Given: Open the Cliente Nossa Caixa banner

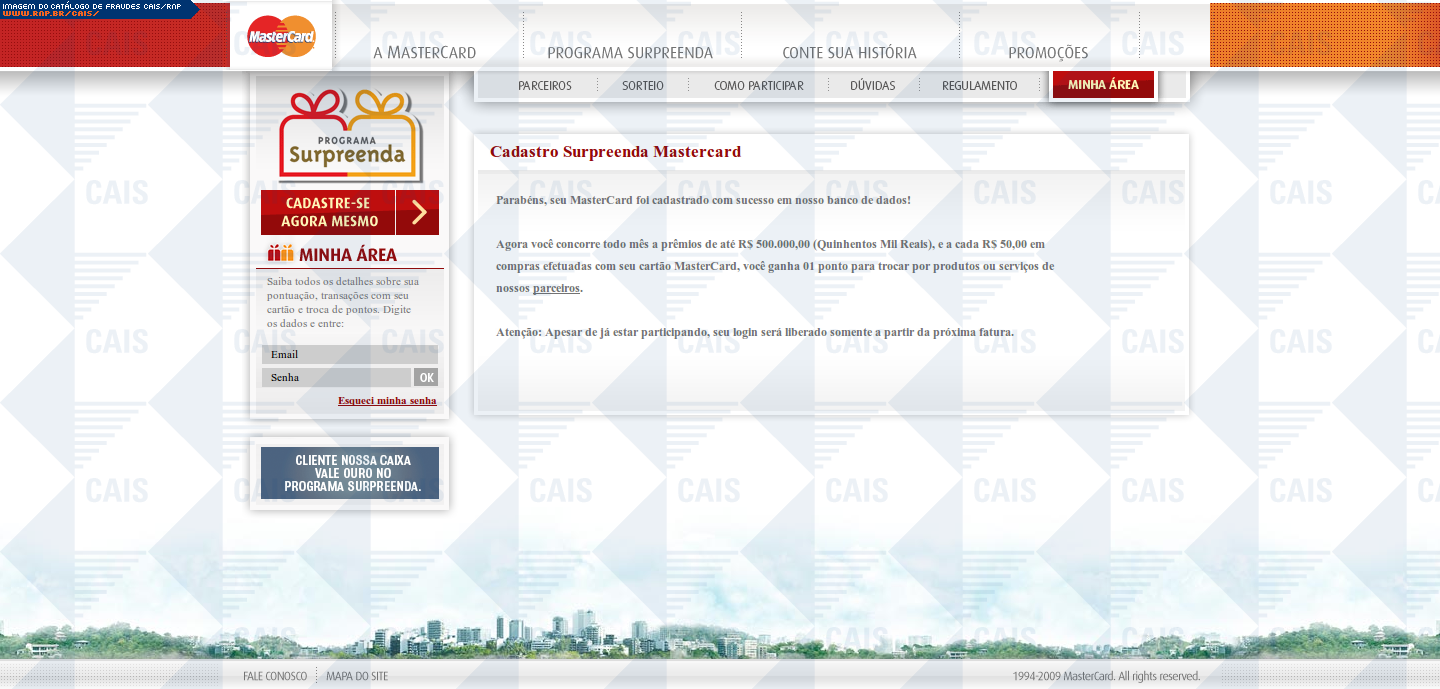Looking at the screenshot, I should pos(349,473).
